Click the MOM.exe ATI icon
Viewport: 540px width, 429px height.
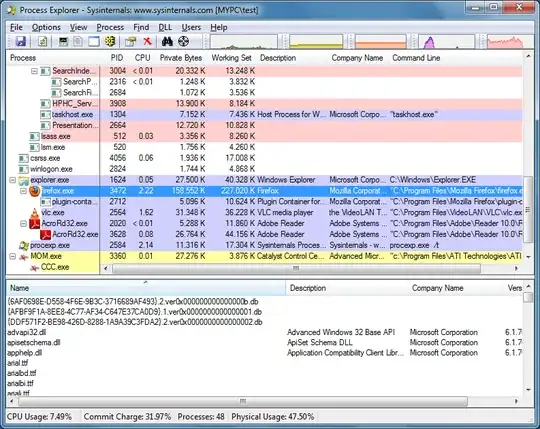[23, 257]
